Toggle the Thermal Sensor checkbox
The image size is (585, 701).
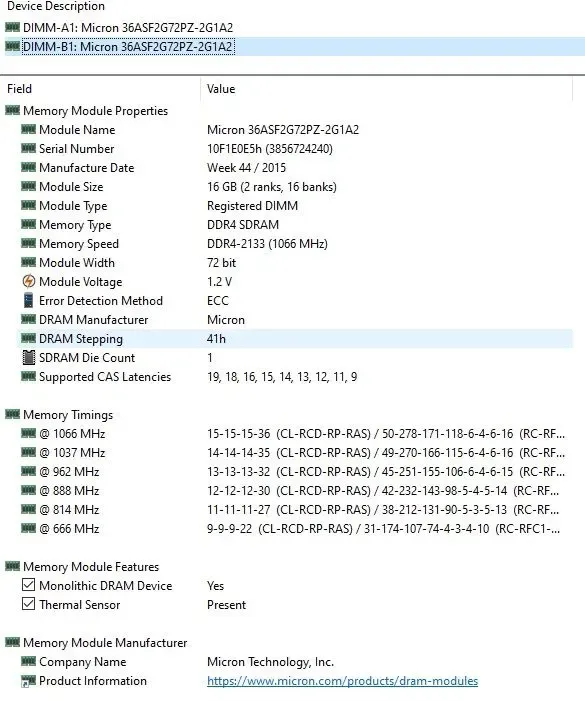pos(28,604)
